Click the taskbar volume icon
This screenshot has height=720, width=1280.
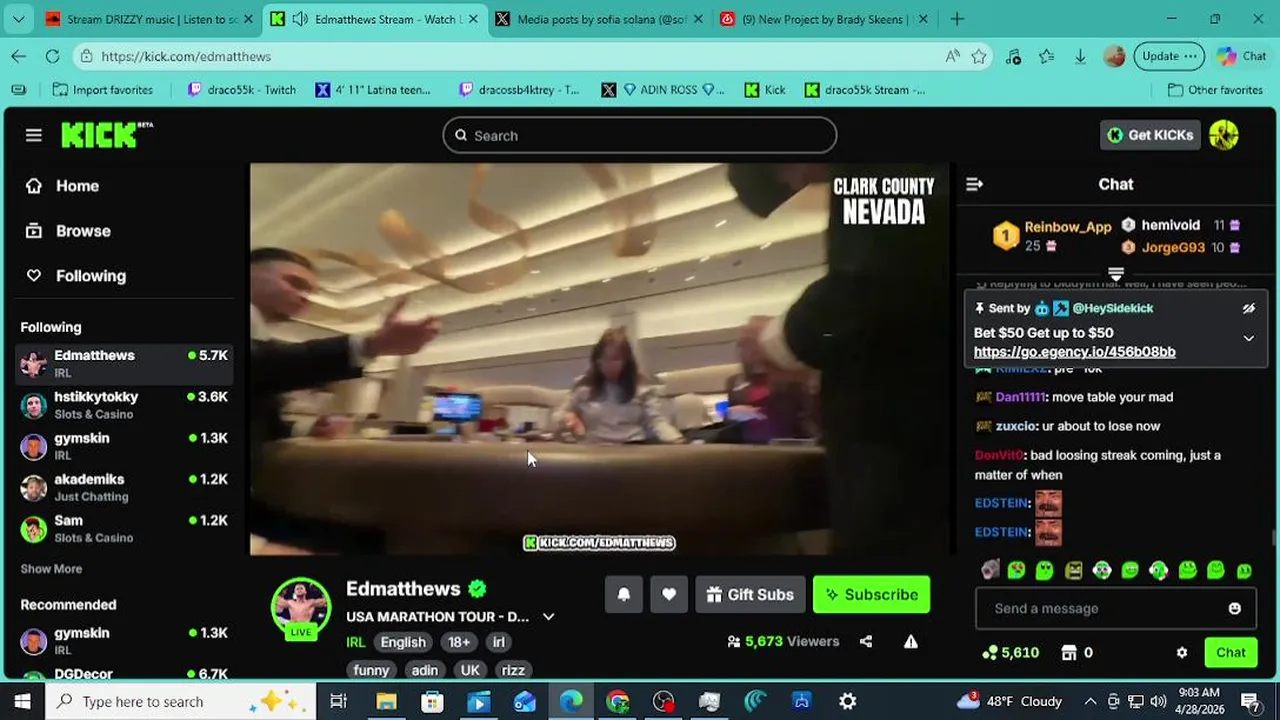pos(1158,701)
